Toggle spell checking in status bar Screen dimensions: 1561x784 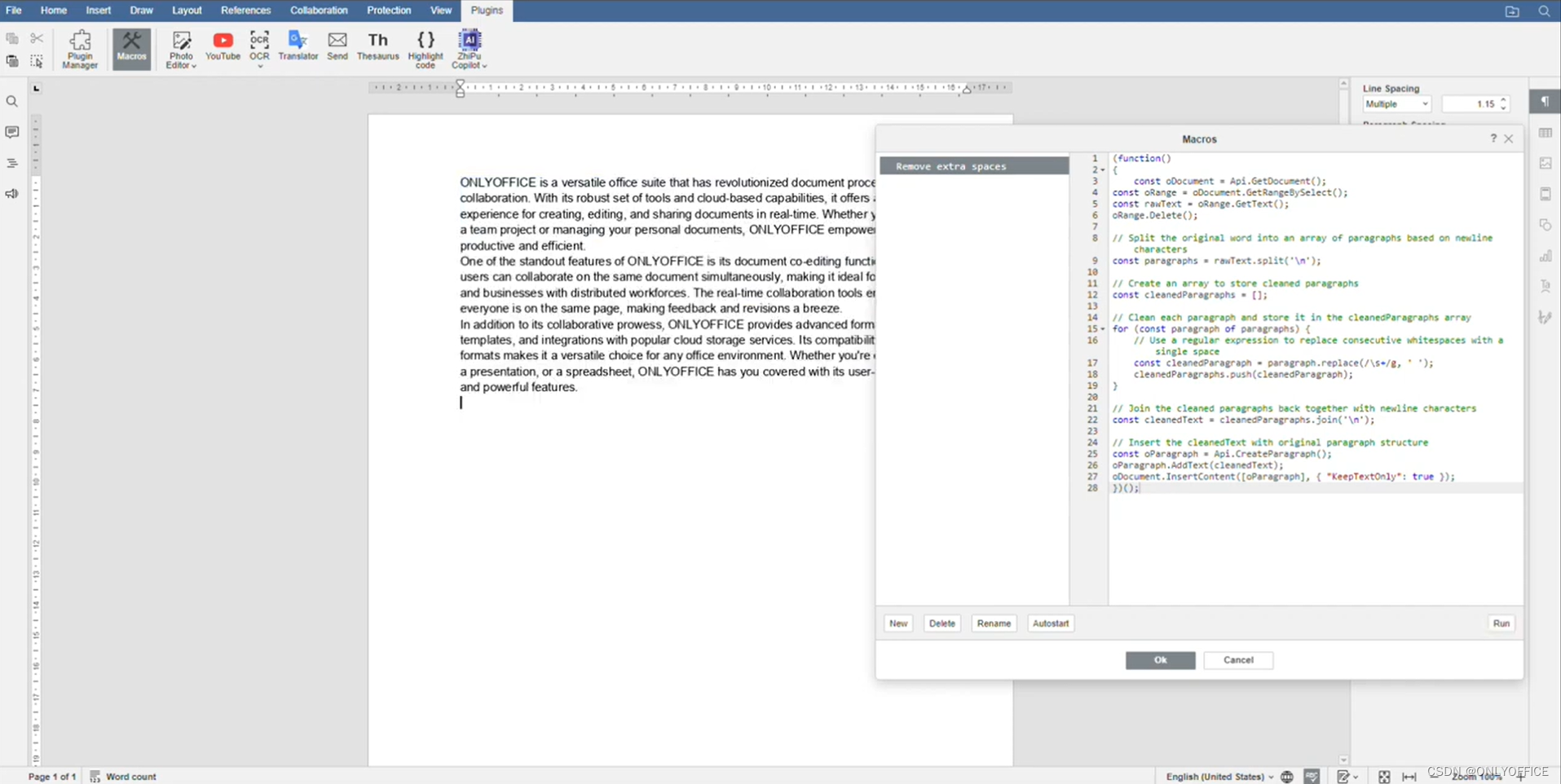click(1312, 777)
